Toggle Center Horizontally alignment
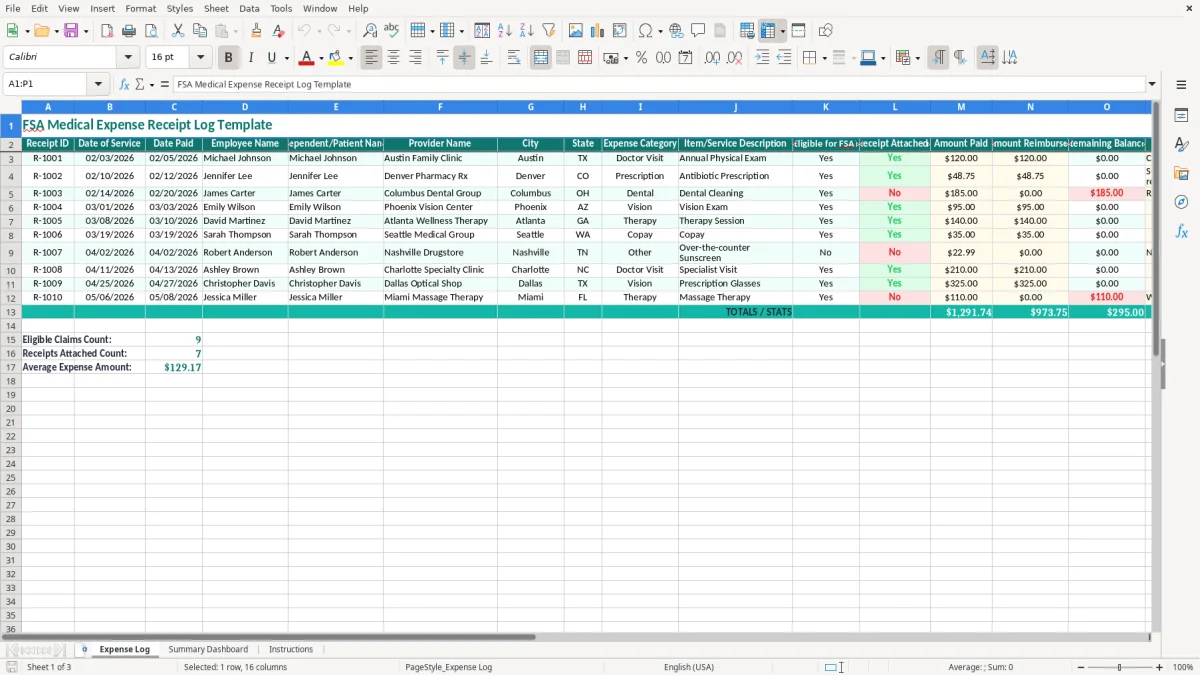The image size is (1200, 675). tap(394, 58)
